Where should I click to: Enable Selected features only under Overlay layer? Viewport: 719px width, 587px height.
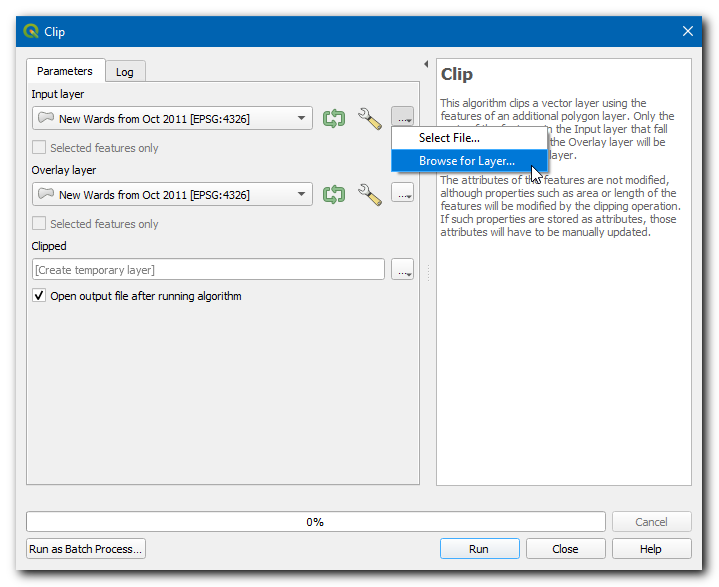click(39, 224)
